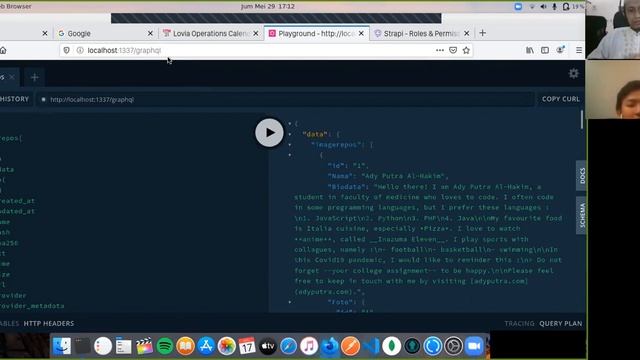The height and width of the screenshot is (360, 640).
Task: Open the Firefox Library icon
Action: (x=530, y=50)
